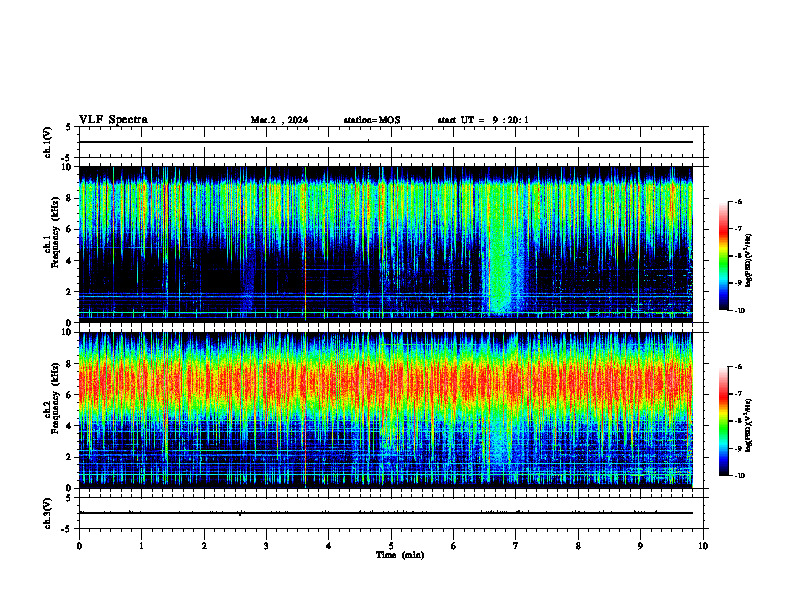Click the red band in ch.2 spectrogram
The image size is (792, 612).
tap(386, 383)
